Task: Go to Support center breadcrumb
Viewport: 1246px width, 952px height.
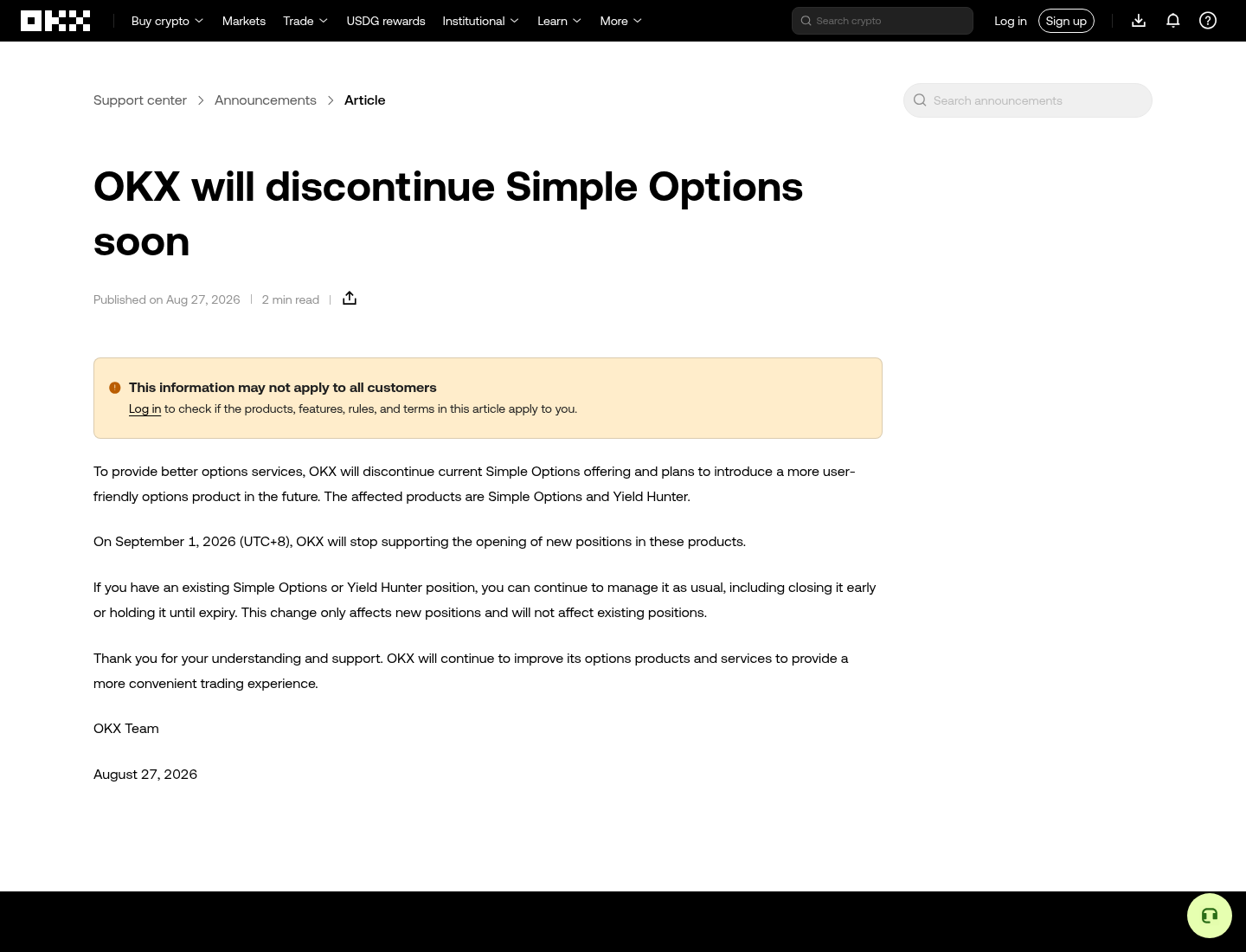Action: click(x=140, y=100)
